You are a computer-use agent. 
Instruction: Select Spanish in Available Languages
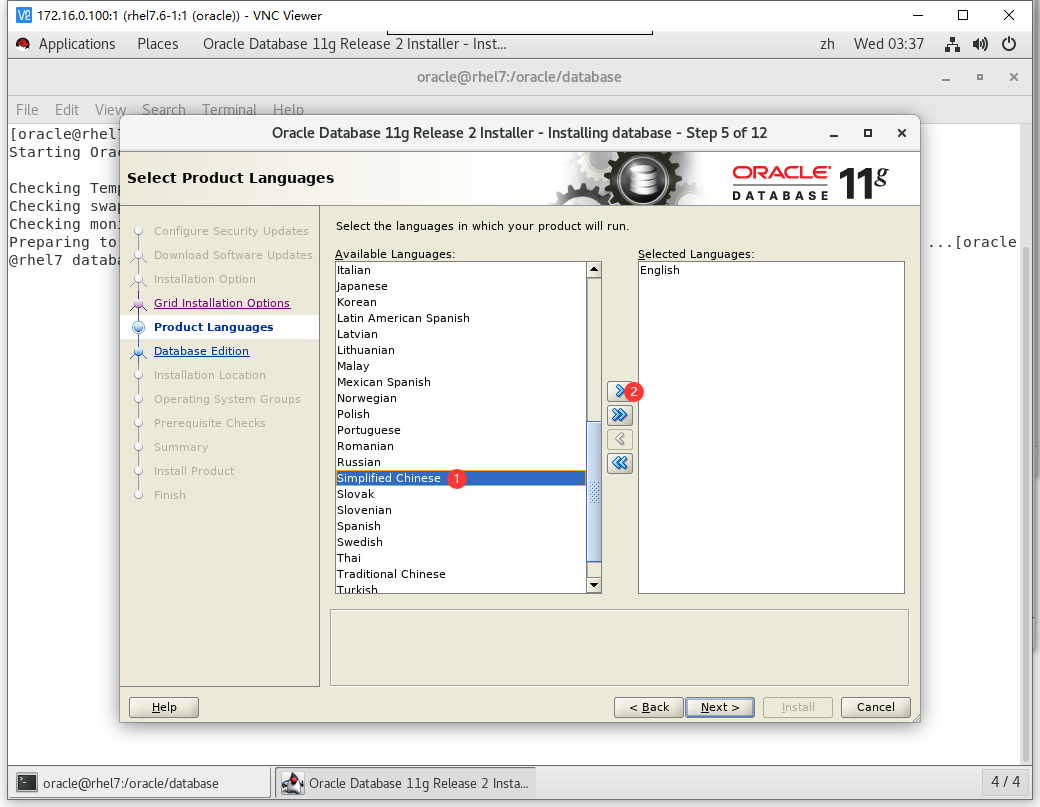(460, 526)
